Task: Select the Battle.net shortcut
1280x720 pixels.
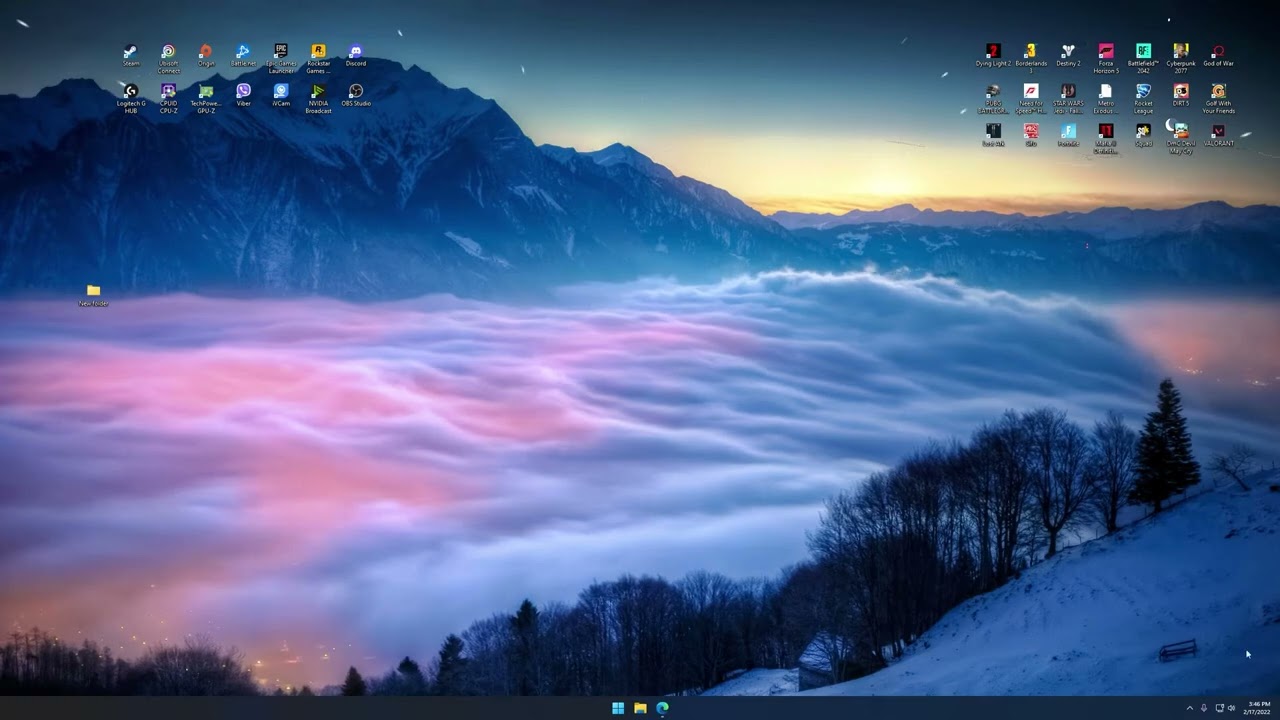Action: [243, 55]
